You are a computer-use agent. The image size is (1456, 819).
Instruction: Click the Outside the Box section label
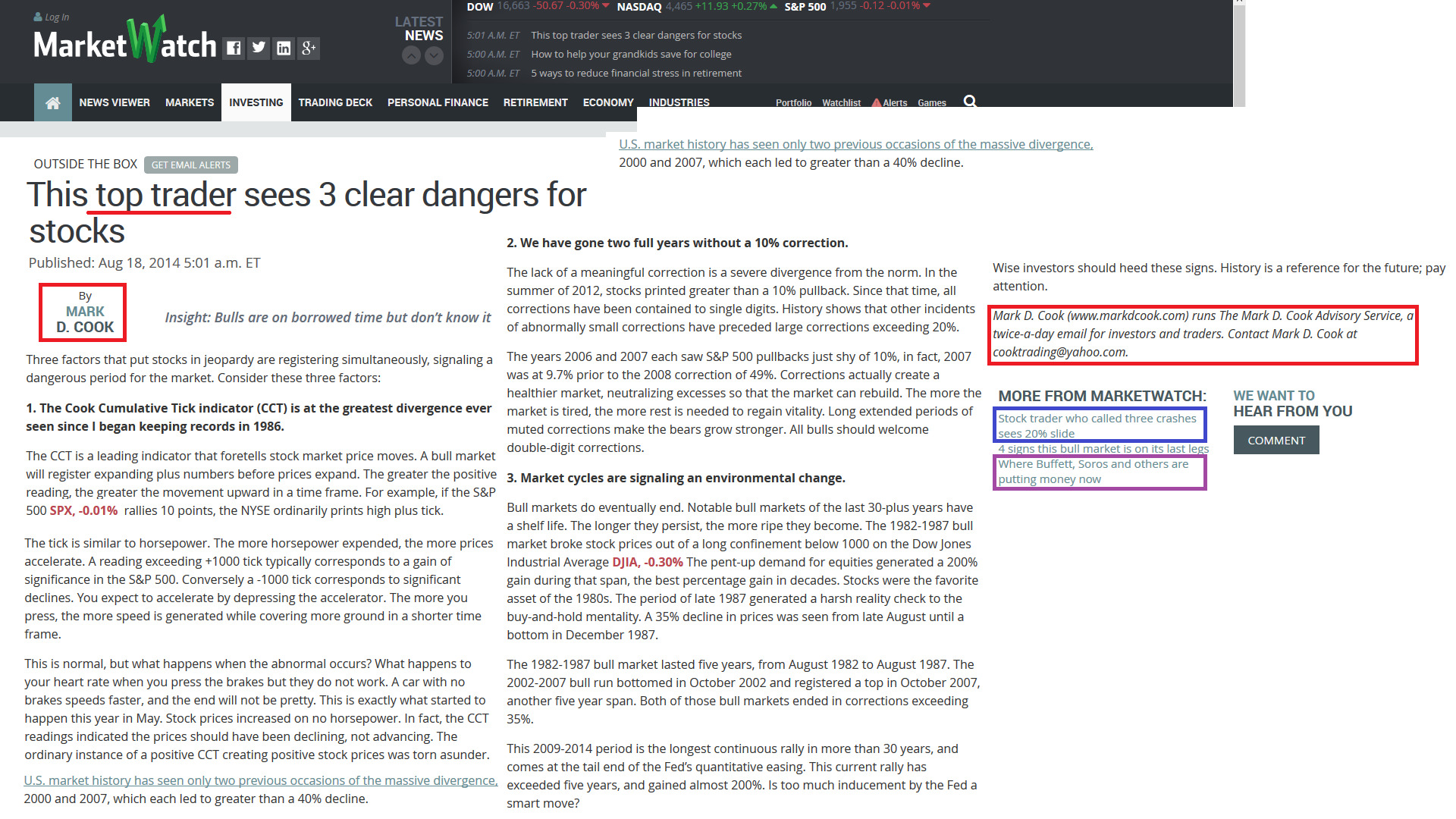(86, 164)
